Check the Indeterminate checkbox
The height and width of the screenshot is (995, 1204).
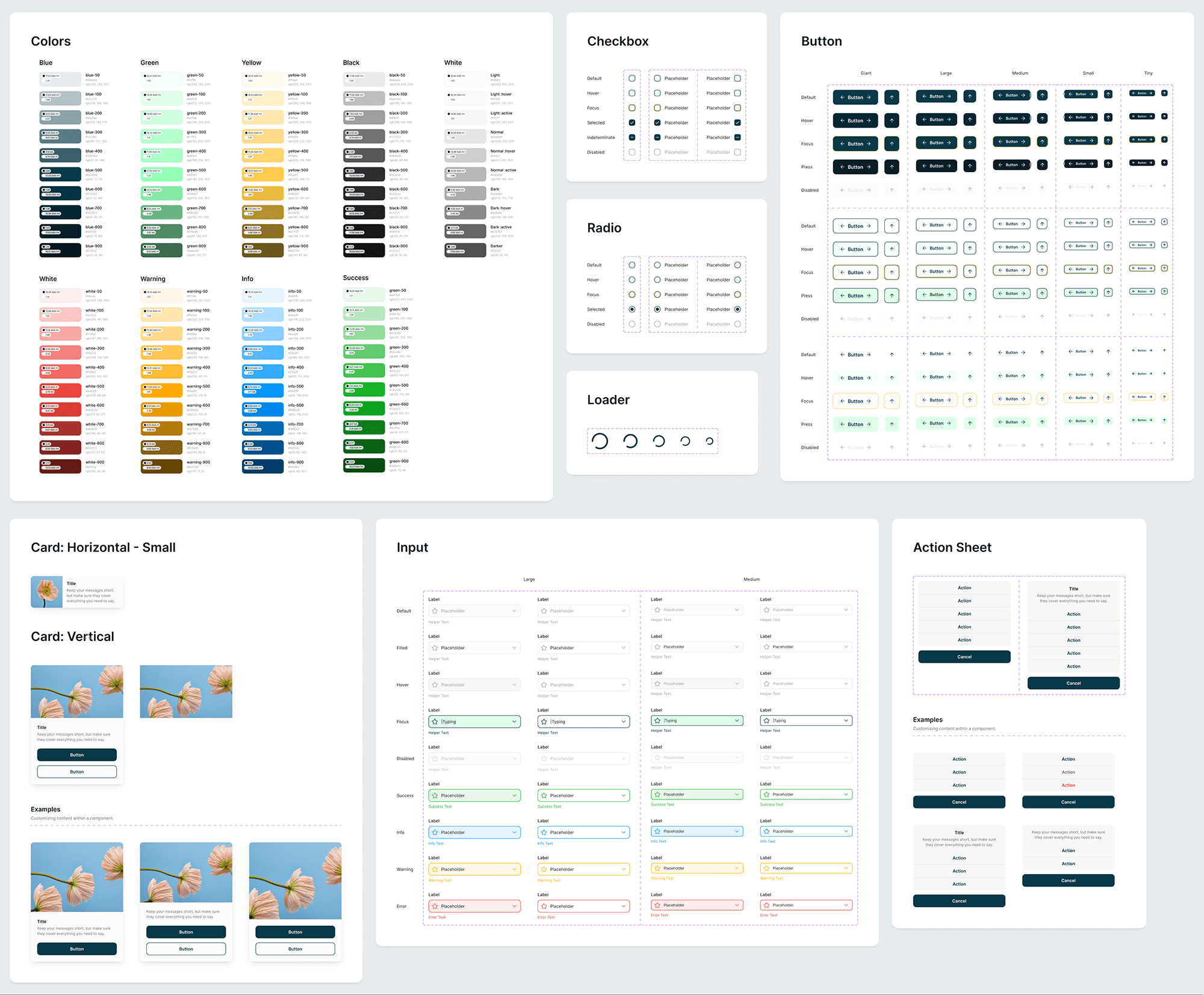click(x=631, y=137)
